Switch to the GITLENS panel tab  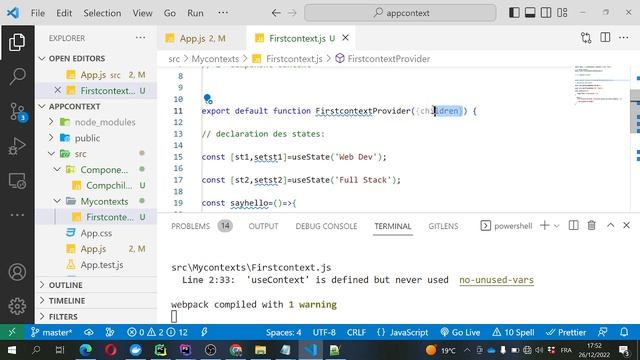[443, 226]
